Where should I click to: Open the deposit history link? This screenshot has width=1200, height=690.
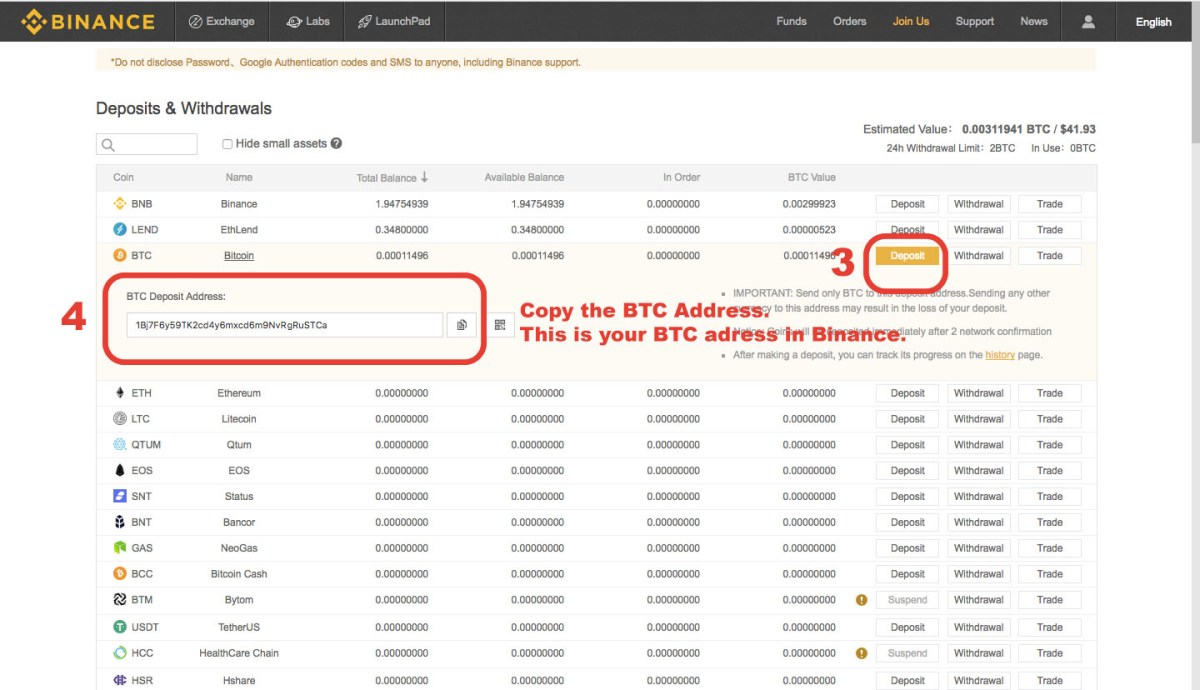[999, 355]
